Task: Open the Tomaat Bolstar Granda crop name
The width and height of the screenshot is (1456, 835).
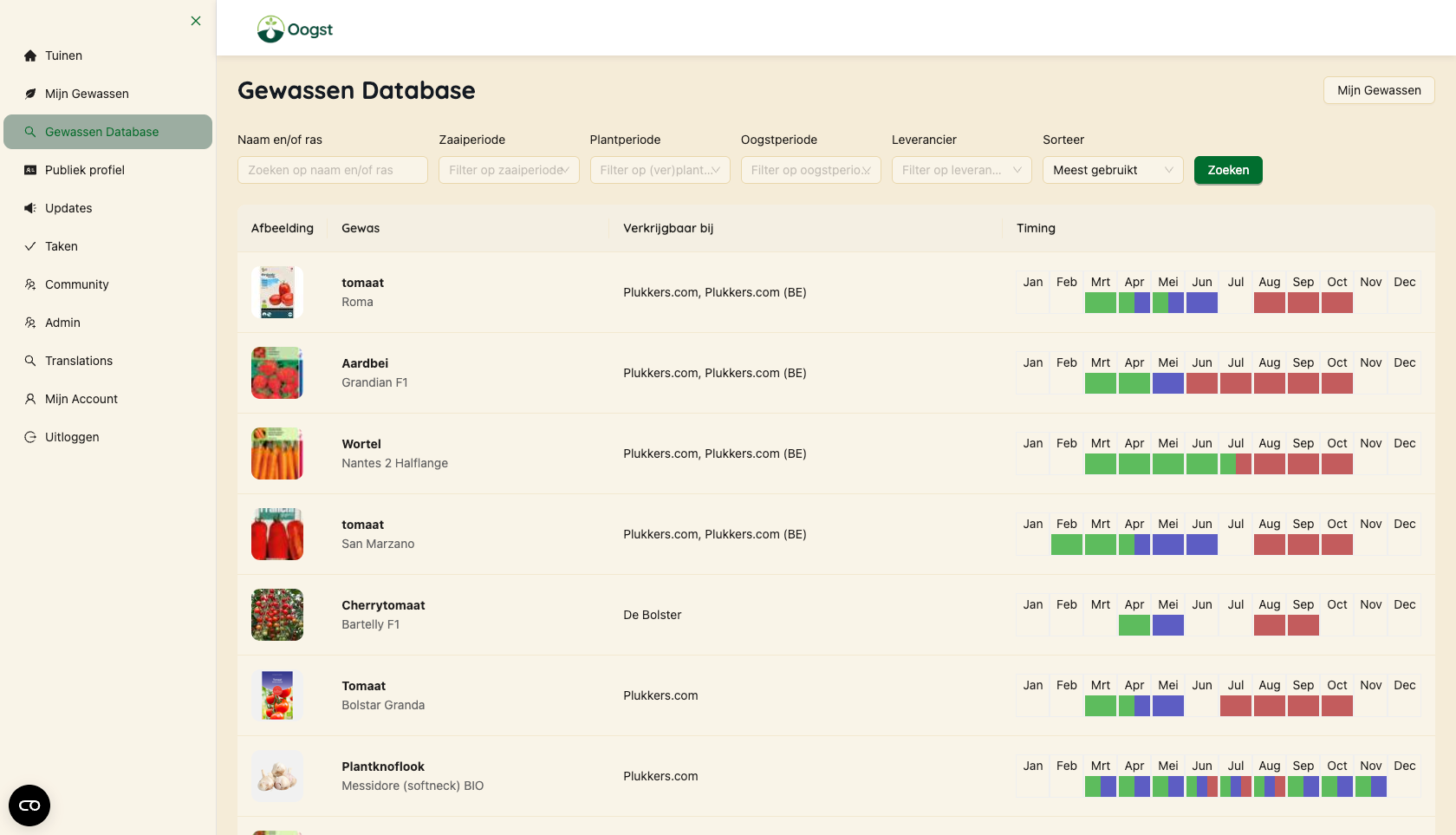Action: 363,686
